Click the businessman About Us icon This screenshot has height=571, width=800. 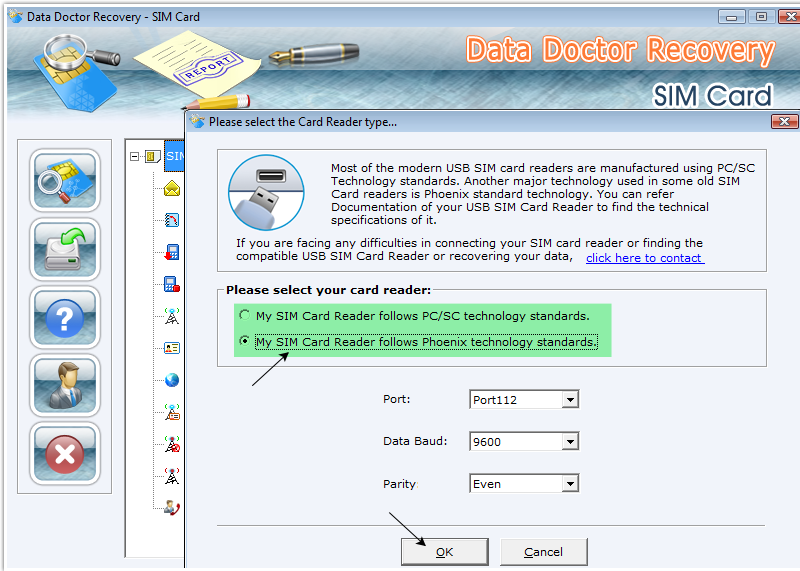(x=65, y=385)
